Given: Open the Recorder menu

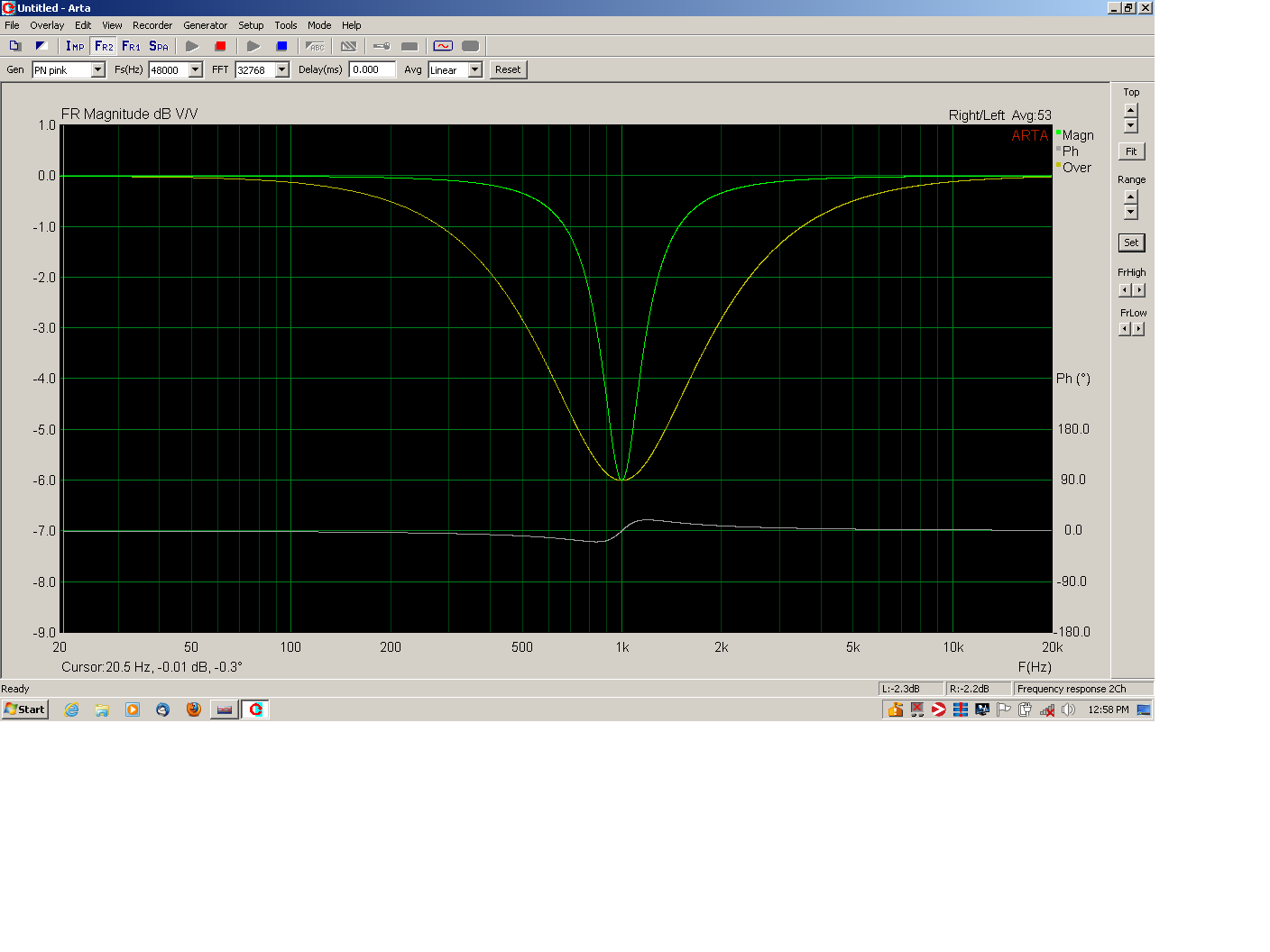Looking at the screenshot, I should click(x=152, y=25).
